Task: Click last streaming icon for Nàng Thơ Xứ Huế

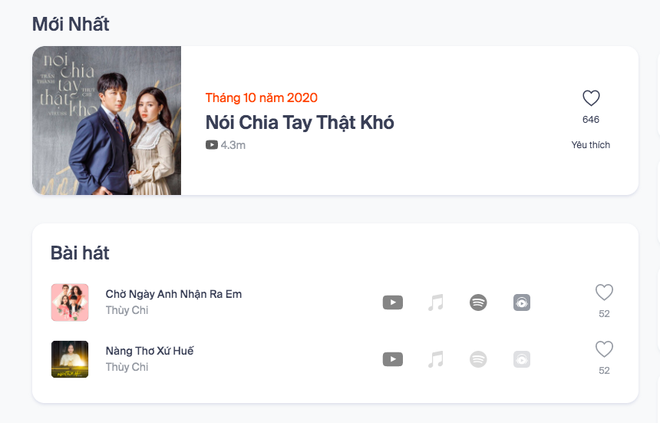Action: (x=522, y=359)
